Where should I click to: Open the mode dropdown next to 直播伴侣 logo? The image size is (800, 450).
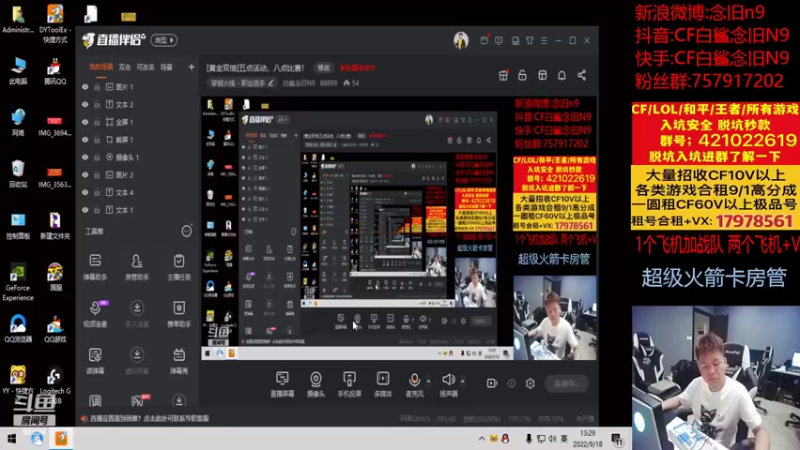point(164,40)
